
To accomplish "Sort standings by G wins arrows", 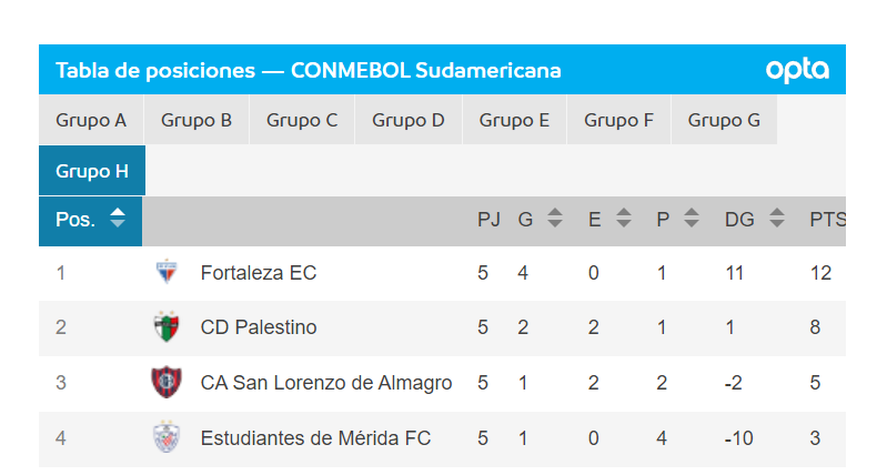I will click(x=555, y=219).
